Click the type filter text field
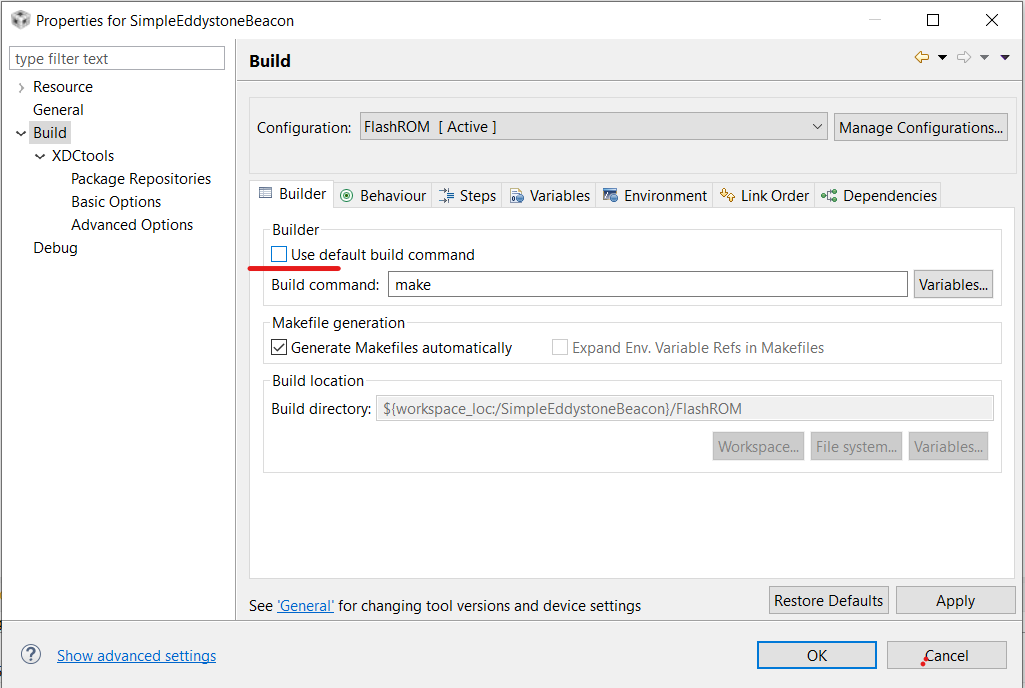Screen dimensions: 1025x688 coord(117,58)
